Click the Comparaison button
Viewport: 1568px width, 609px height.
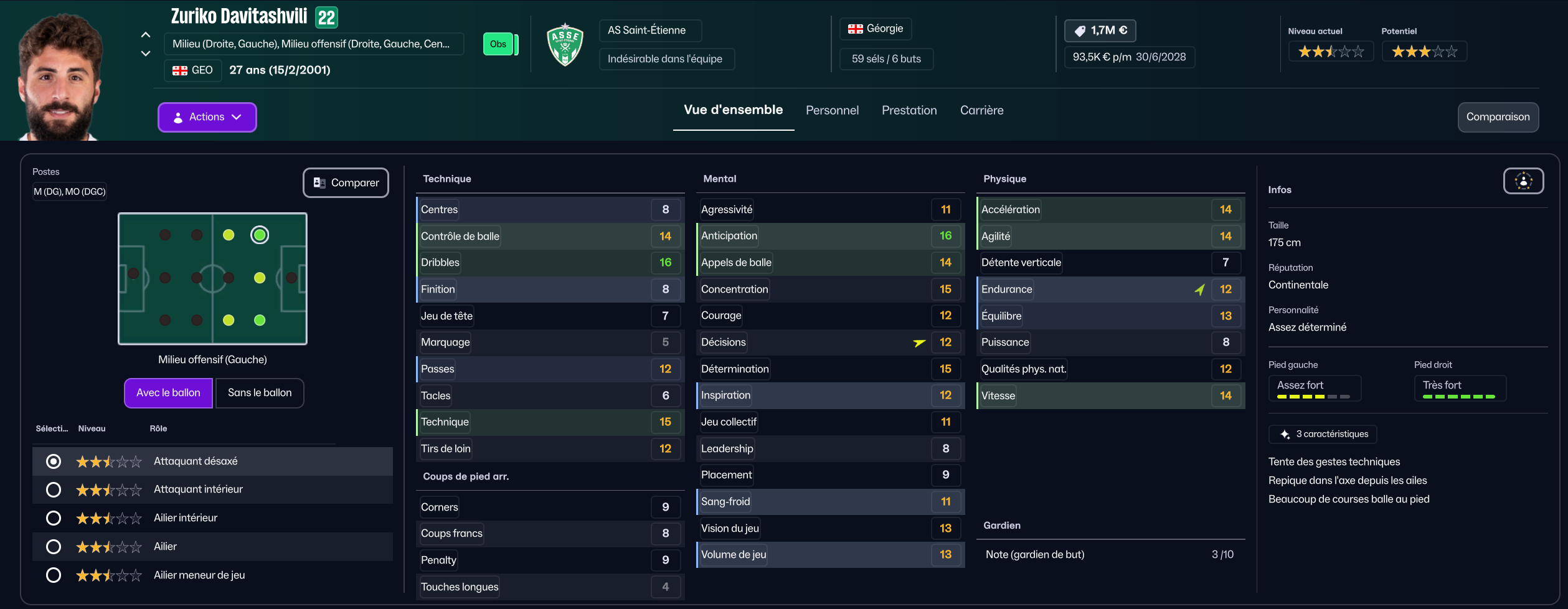point(1498,117)
